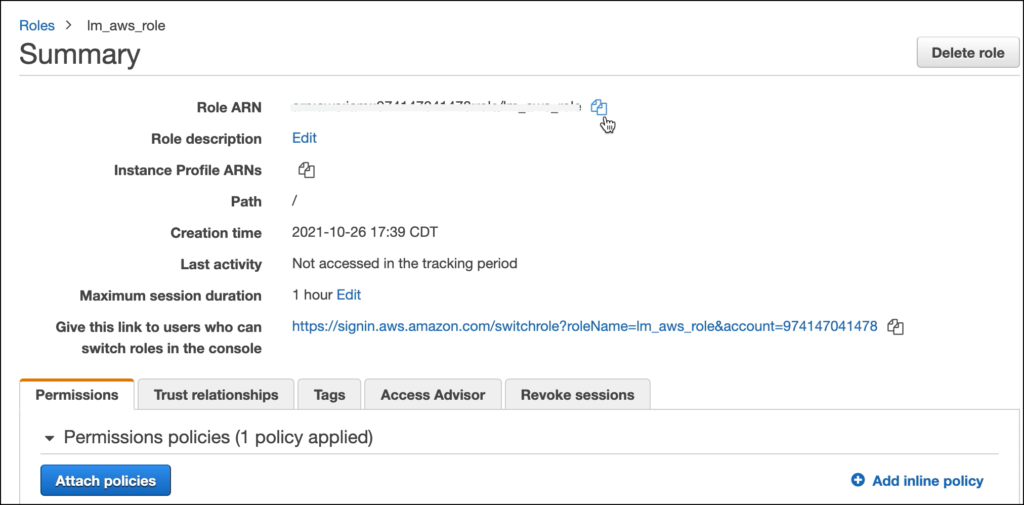
Task: Open the Tags tab
Action: tap(329, 395)
